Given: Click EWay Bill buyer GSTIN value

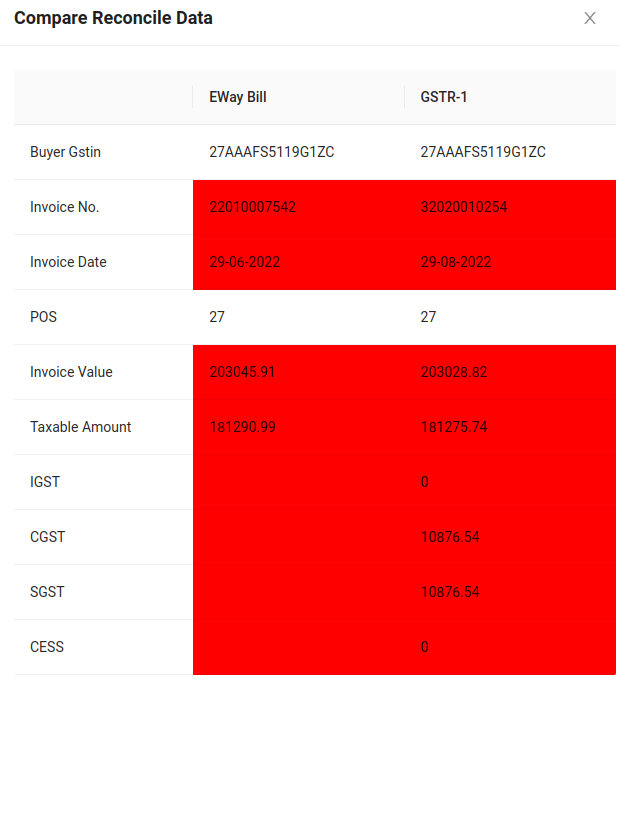Looking at the screenshot, I should click(x=272, y=152).
